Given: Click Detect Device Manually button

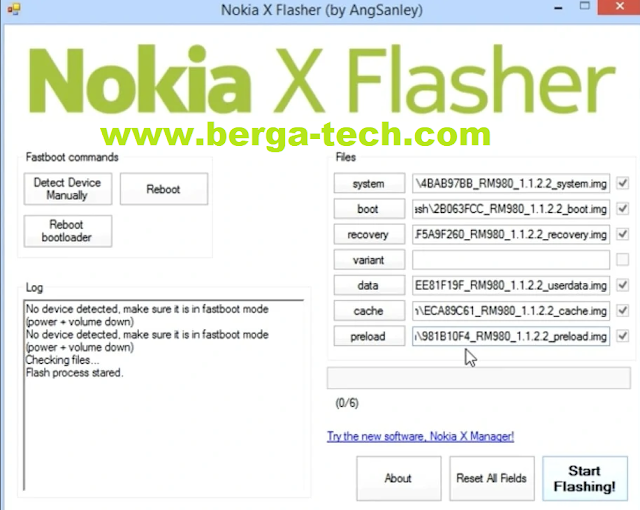Looking at the screenshot, I should [68, 189].
